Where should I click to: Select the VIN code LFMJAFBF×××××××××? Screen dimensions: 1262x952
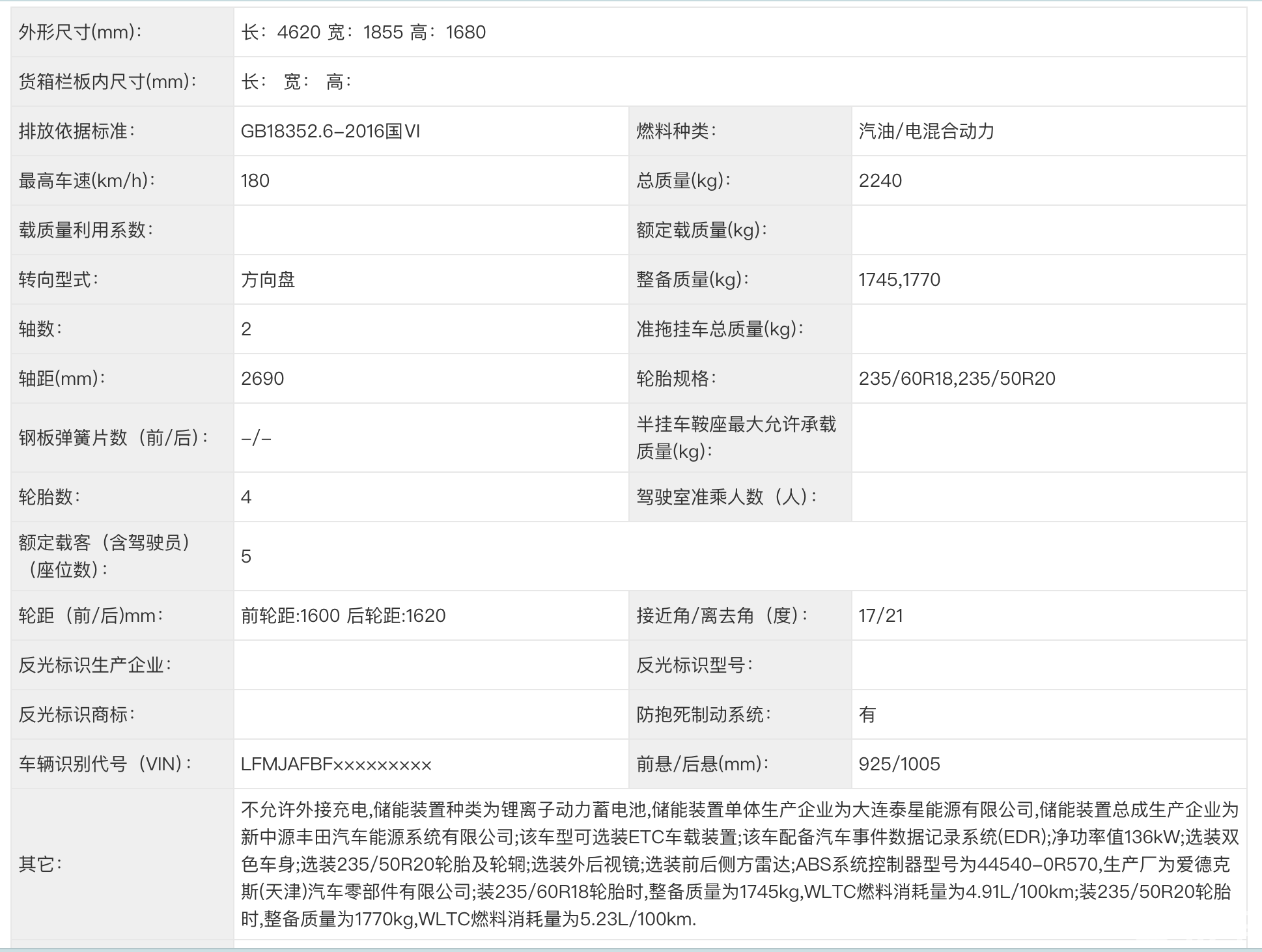point(336,764)
